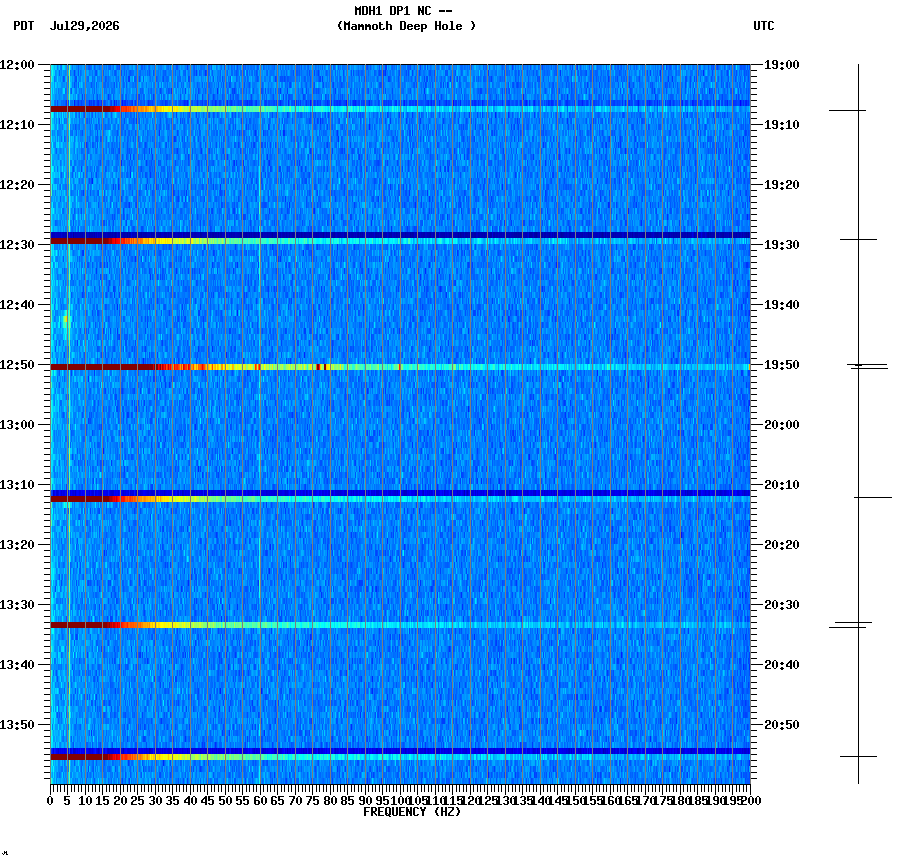
Task: Click the date 'Jul29,2026'
Action: coord(85,26)
